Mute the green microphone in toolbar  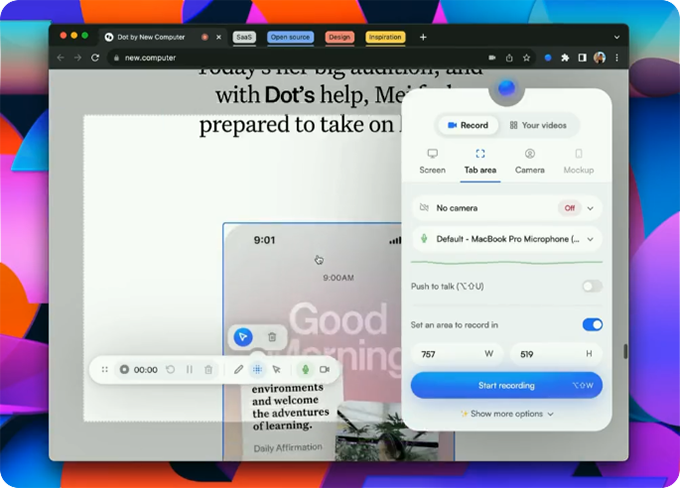[305, 370]
